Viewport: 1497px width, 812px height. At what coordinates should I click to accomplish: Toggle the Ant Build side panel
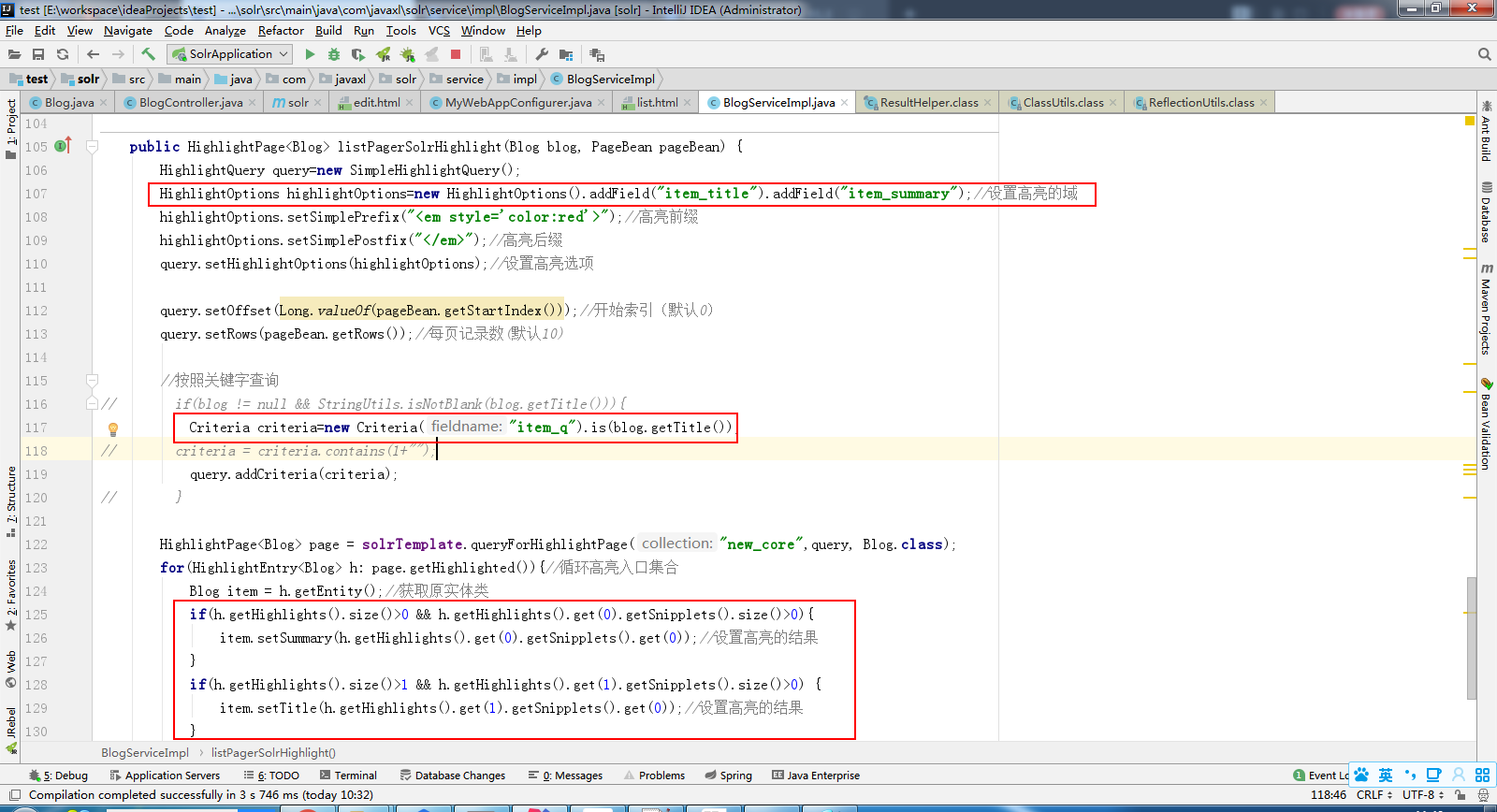point(1486,131)
